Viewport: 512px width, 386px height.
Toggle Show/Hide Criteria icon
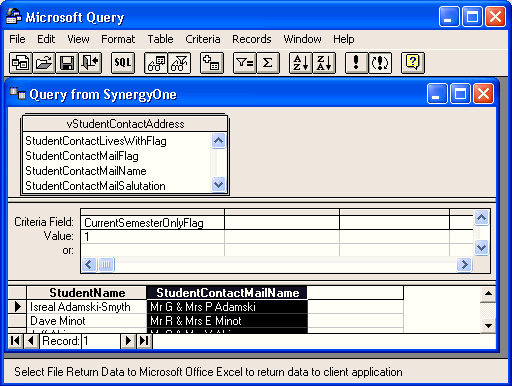(x=179, y=63)
